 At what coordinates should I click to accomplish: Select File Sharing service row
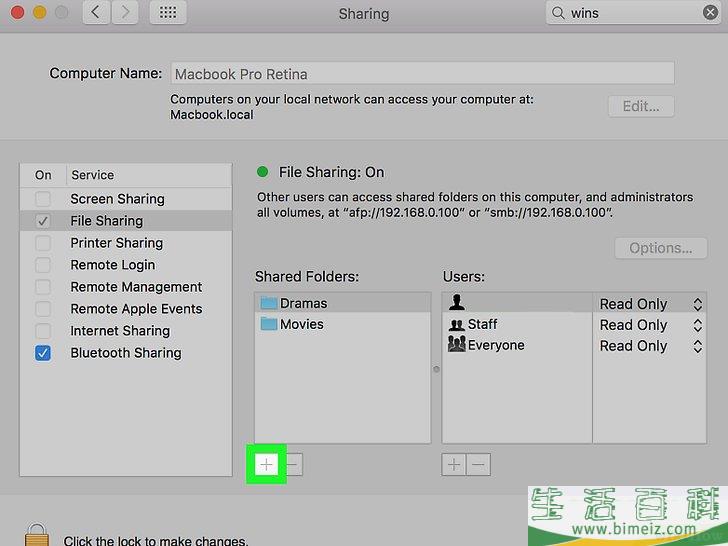(x=126, y=221)
